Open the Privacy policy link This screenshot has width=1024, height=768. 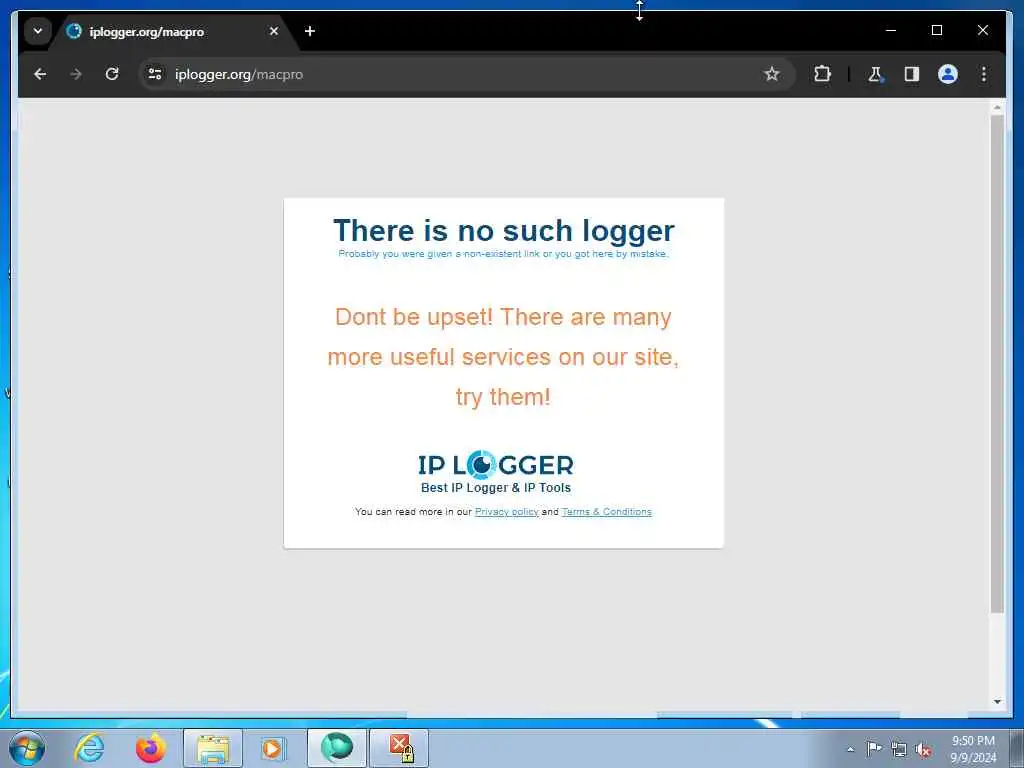click(x=506, y=512)
